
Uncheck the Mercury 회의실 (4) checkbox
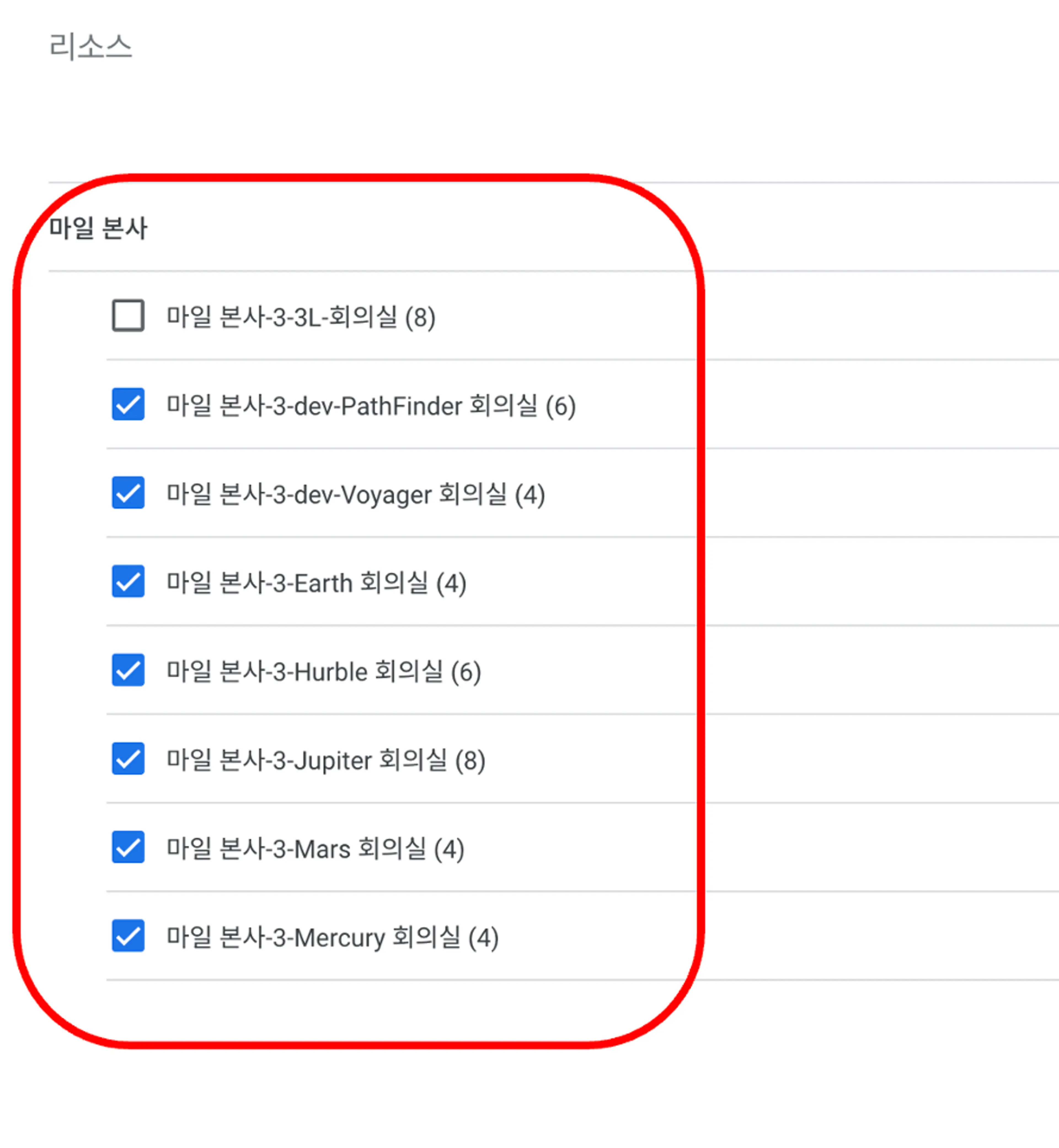pyautogui.click(x=128, y=935)
